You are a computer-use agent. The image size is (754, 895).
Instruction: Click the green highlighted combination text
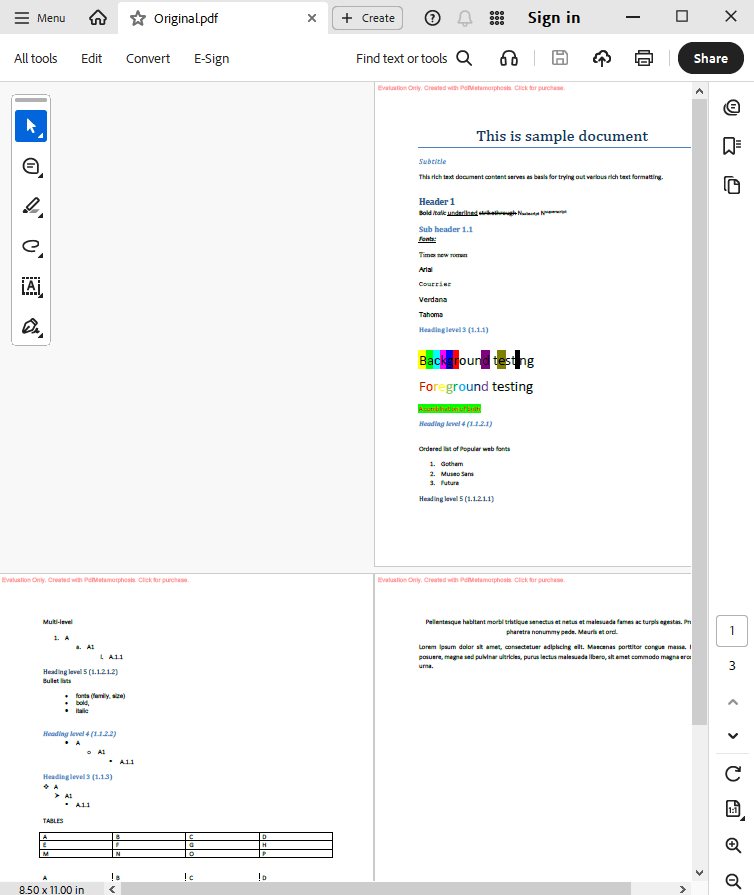[449, 409]
